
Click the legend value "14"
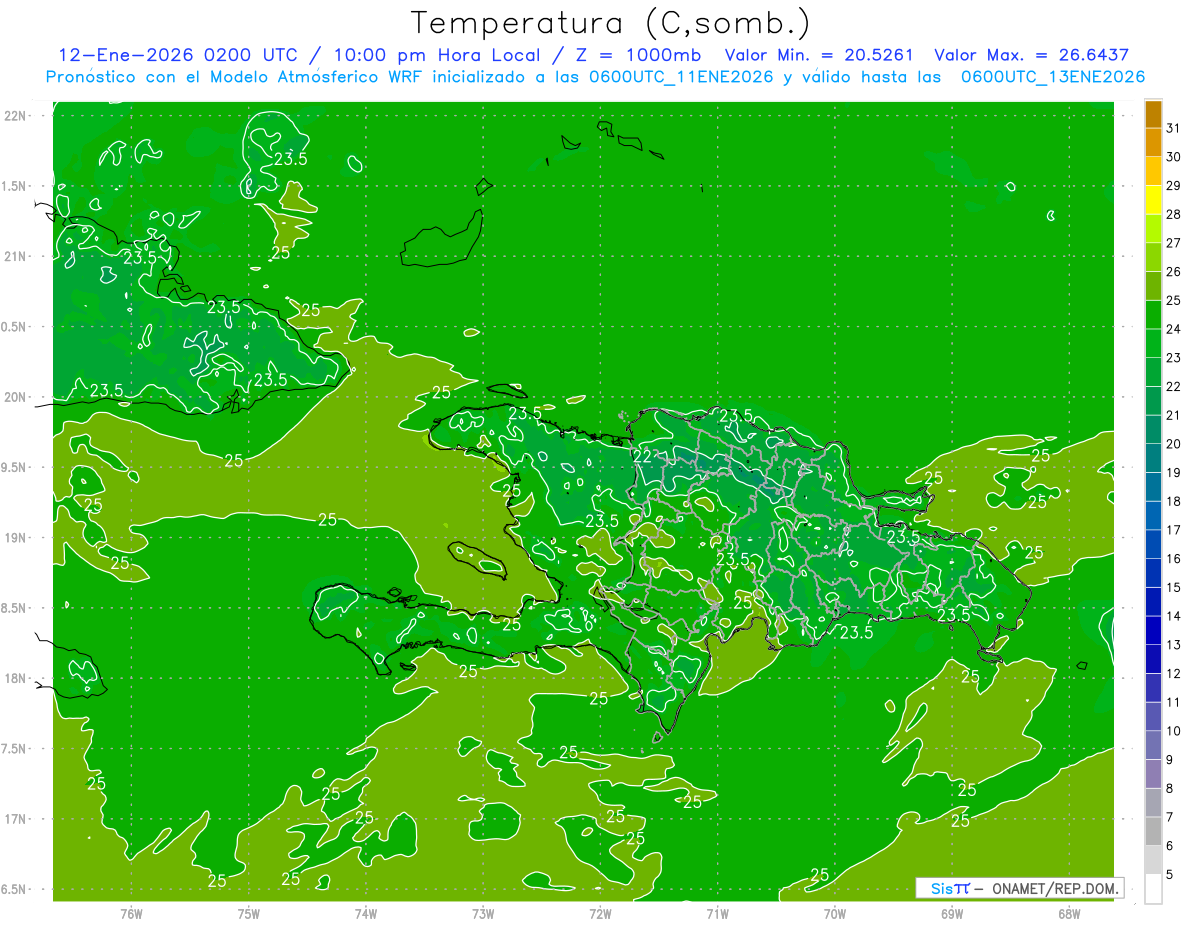[1174, 616]
